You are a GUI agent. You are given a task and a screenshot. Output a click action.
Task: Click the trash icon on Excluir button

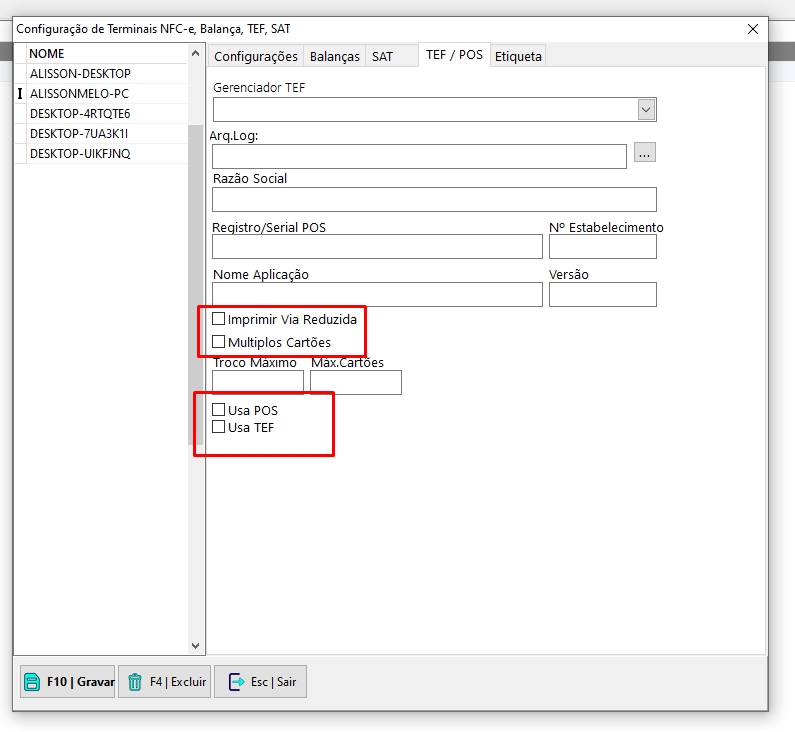[x=135, y=682]
